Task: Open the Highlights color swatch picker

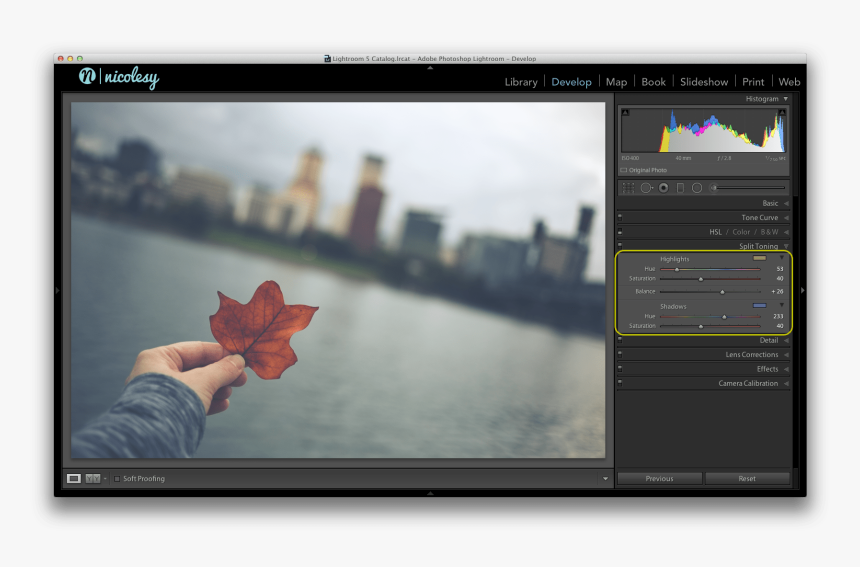Action: point(760,258)
